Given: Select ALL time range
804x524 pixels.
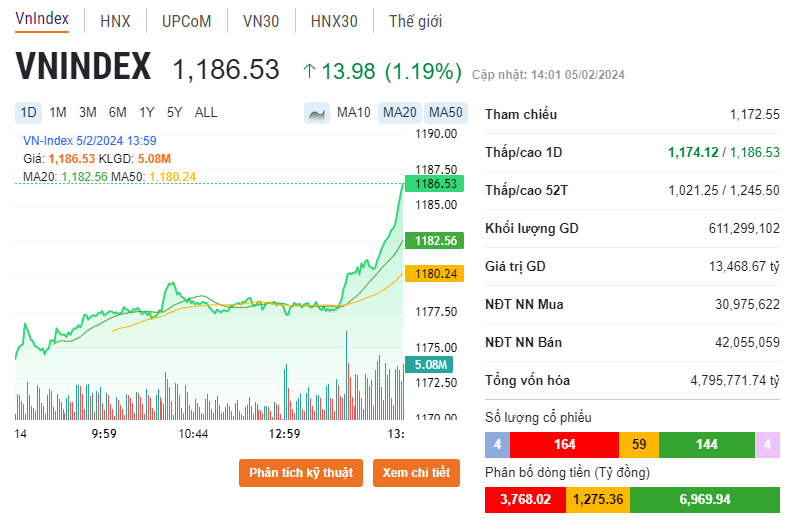Looking at the screenshot, I should 205,112.
